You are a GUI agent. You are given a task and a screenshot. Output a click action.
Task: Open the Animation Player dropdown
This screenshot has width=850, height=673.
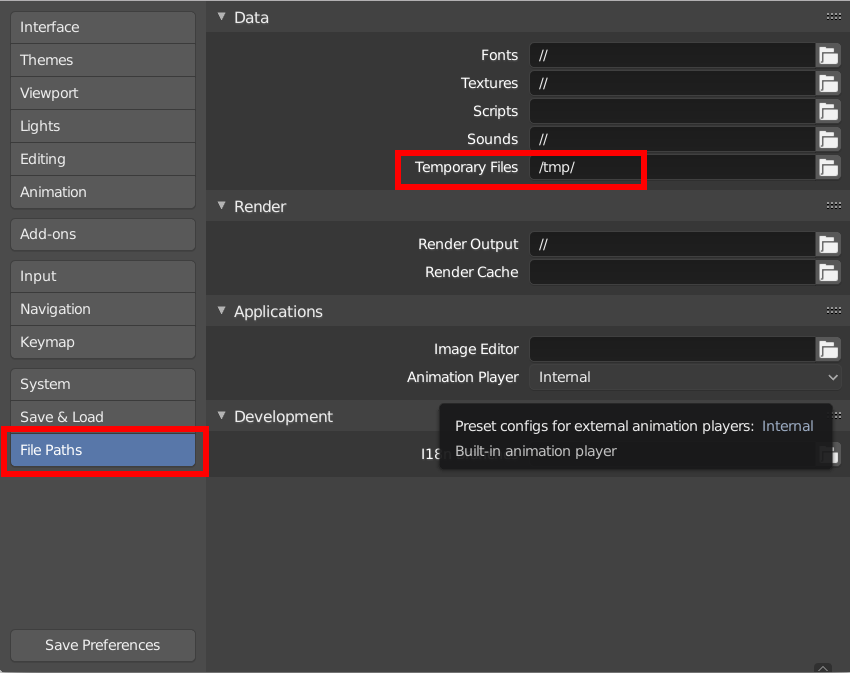tap(686, 377)
